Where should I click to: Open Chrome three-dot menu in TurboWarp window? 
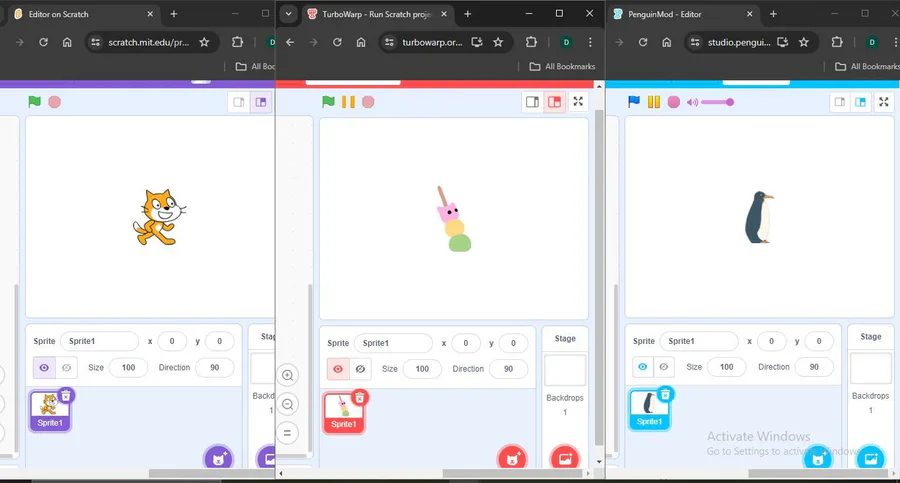[x=590, y=42]
